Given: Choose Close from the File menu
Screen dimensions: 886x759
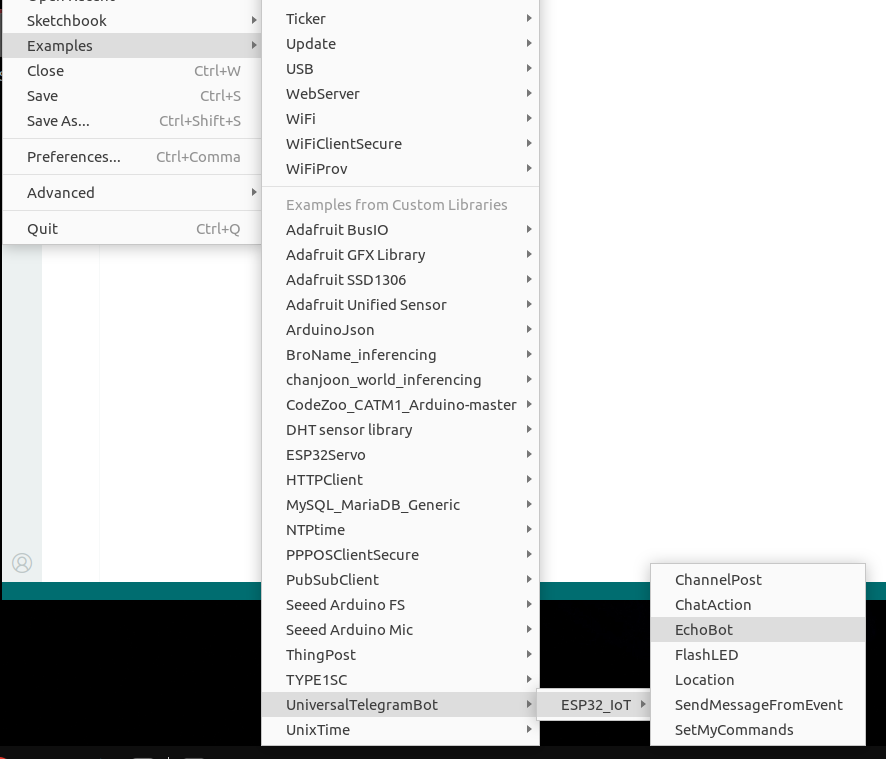Looking at the screenshot, I should (x=132, y=71).
